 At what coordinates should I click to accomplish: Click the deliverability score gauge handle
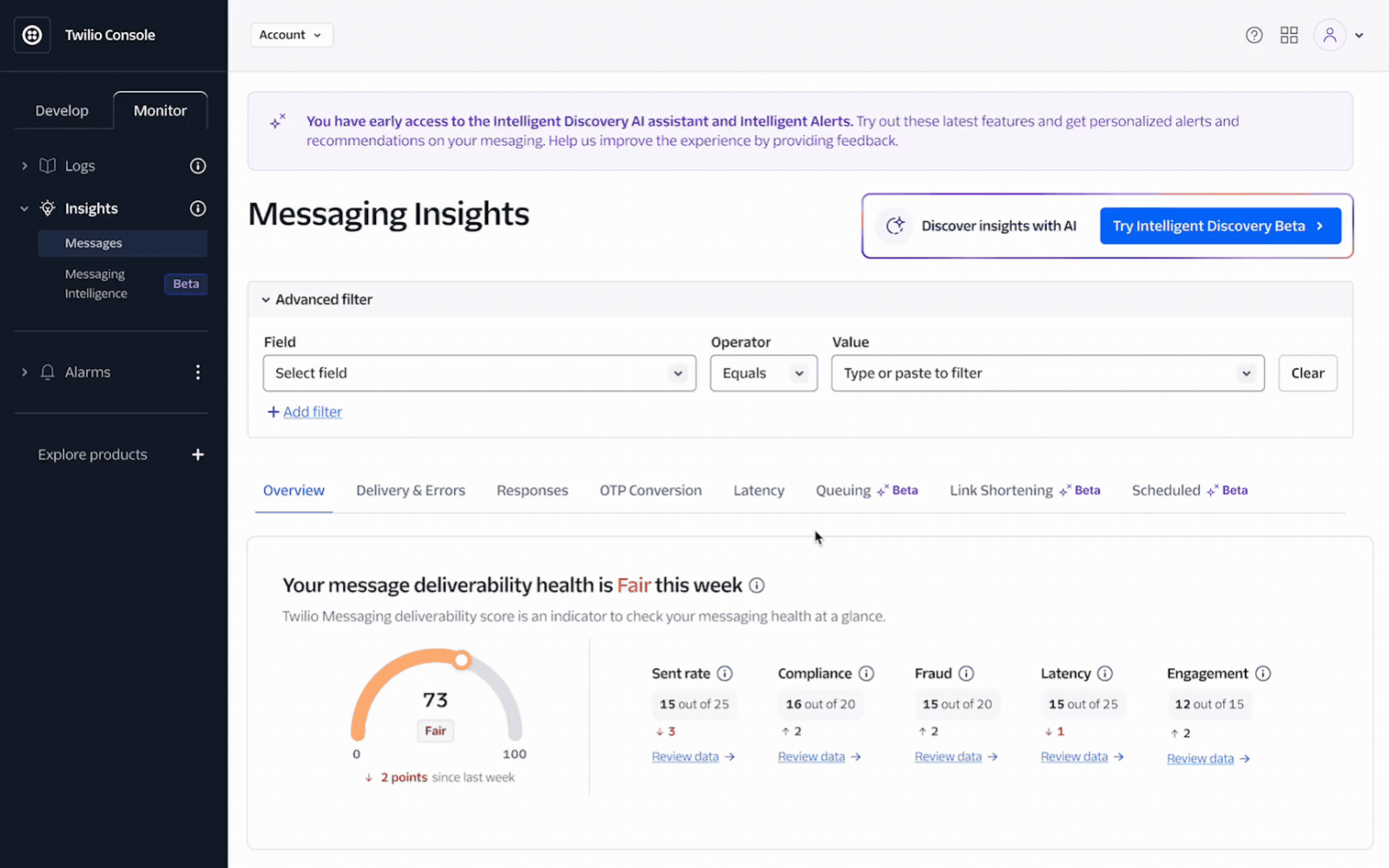[462, 661]
